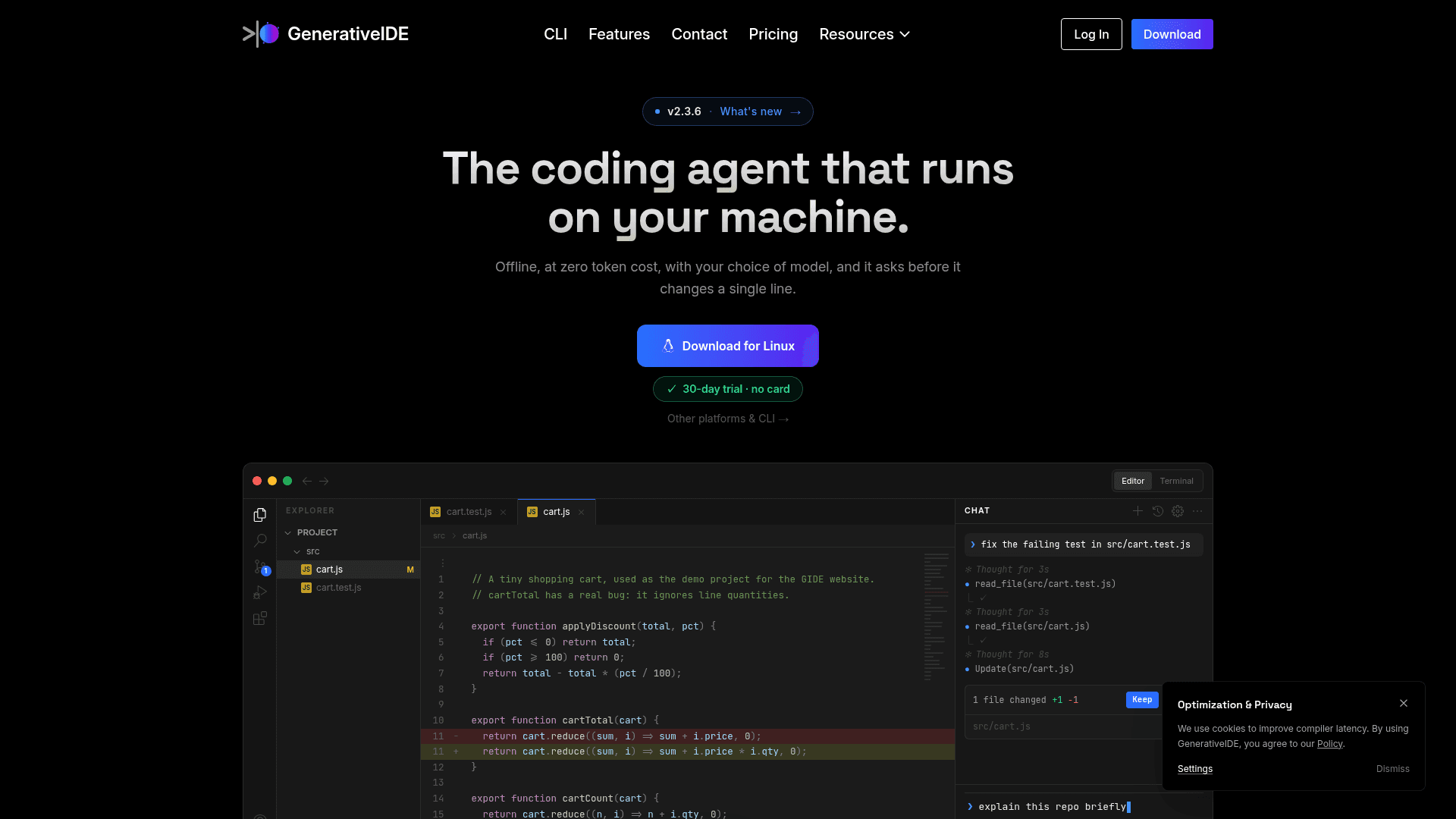The height and width of the screenshot is (819, 1456).
Task: Open Source Control icon with badge
Action: pos(261,567)
